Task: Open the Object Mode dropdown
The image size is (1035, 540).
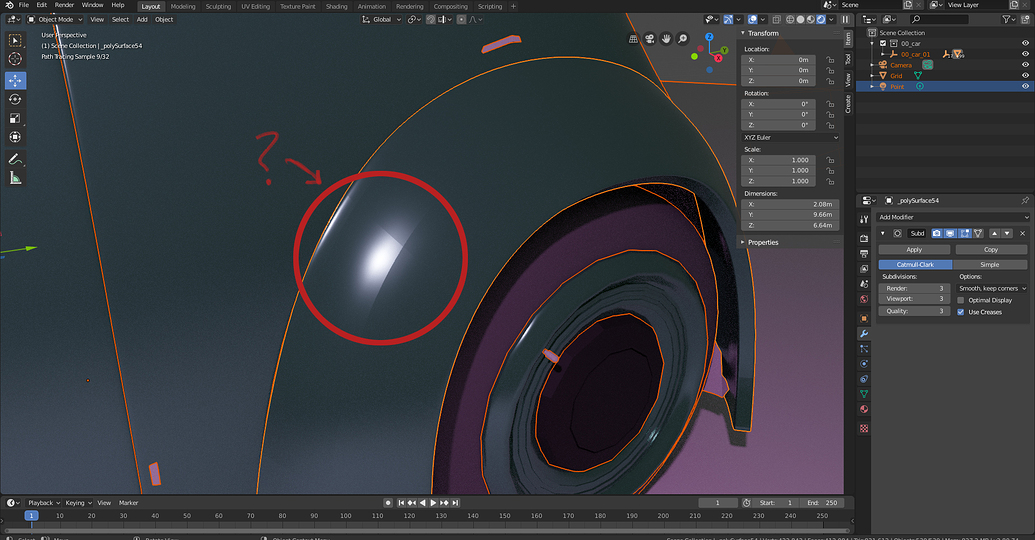Action: tap(55, 19)
